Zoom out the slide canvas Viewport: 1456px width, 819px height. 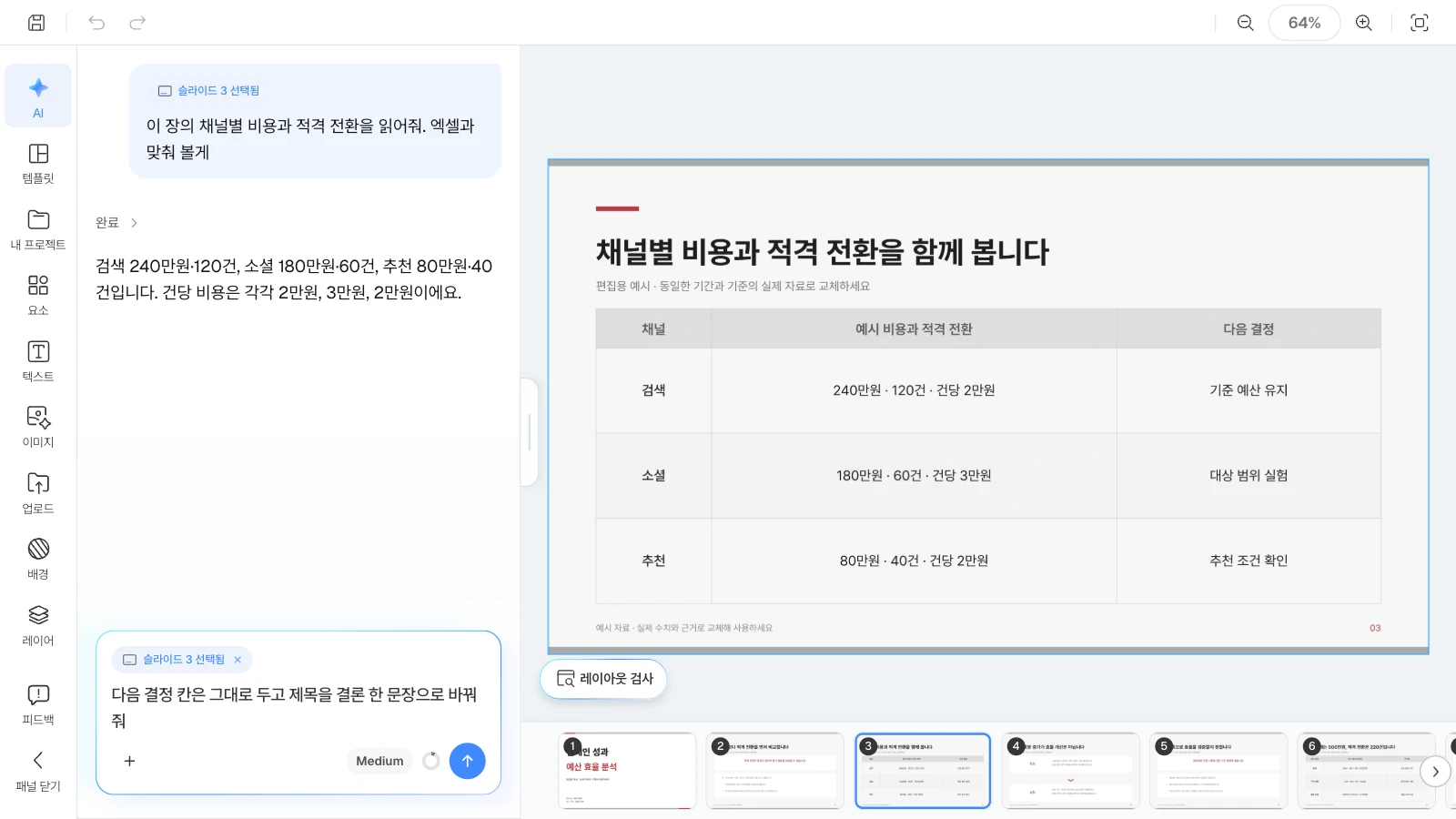(1246, 23)
